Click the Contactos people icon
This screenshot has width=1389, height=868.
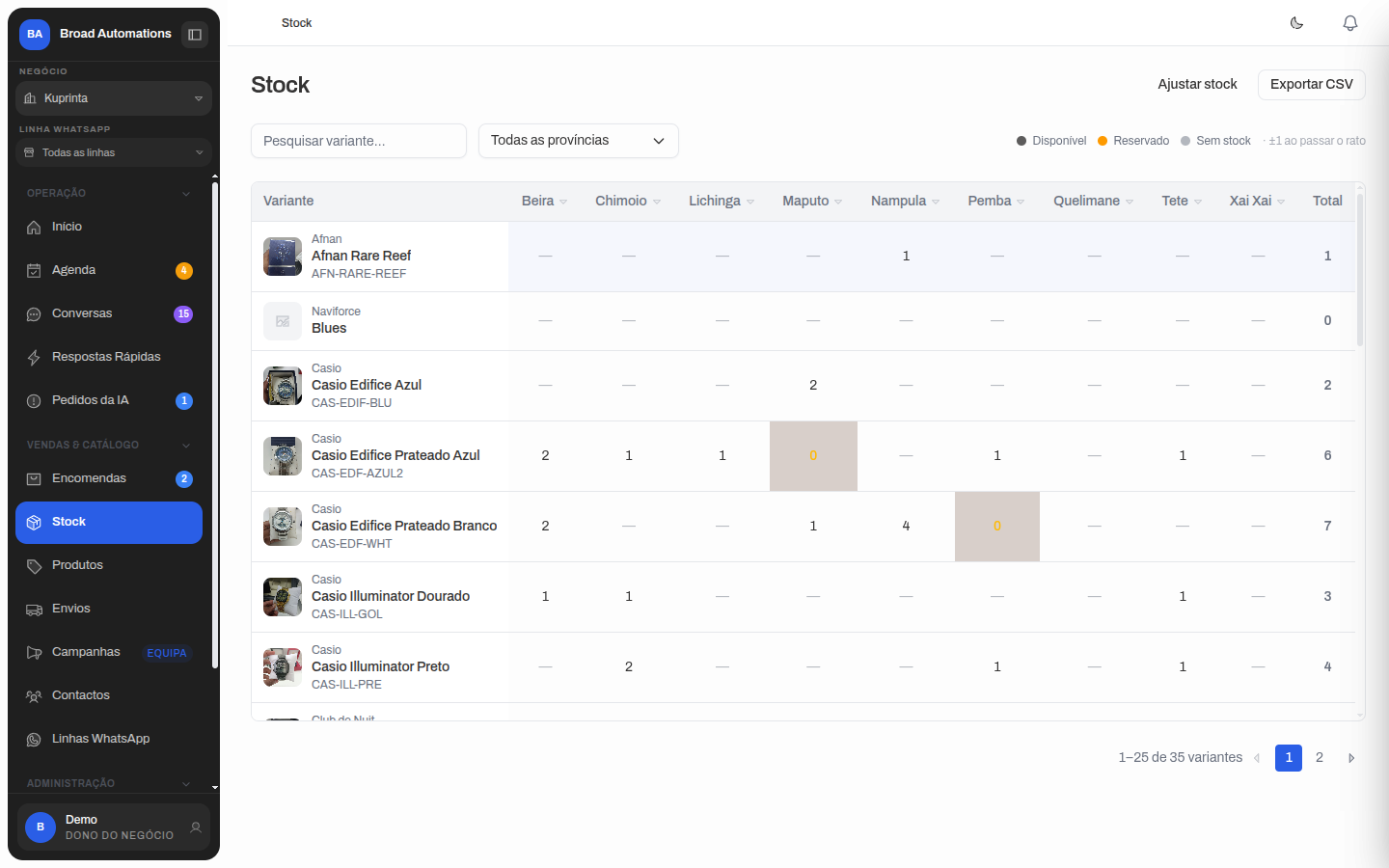pos(34,695)
